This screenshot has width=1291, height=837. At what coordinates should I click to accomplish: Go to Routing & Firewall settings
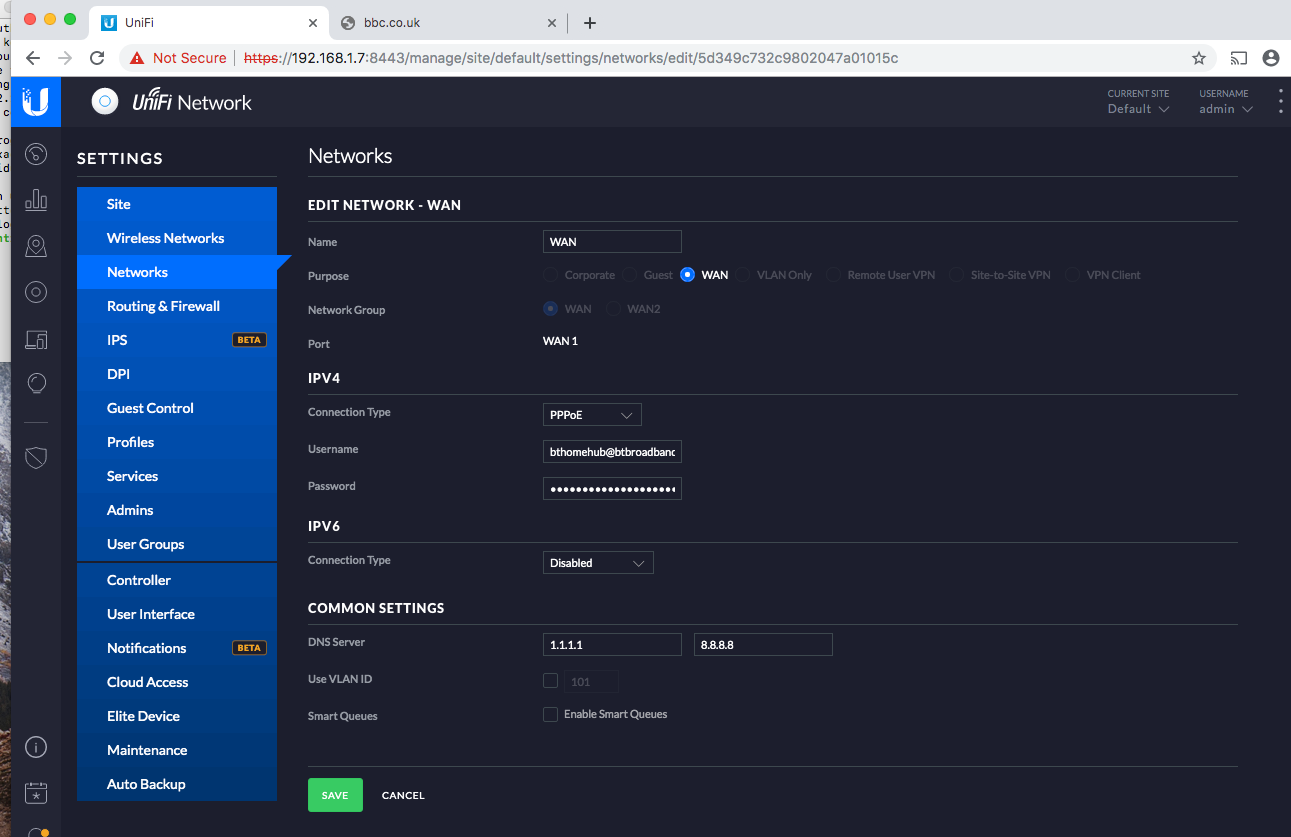[163, 306]
